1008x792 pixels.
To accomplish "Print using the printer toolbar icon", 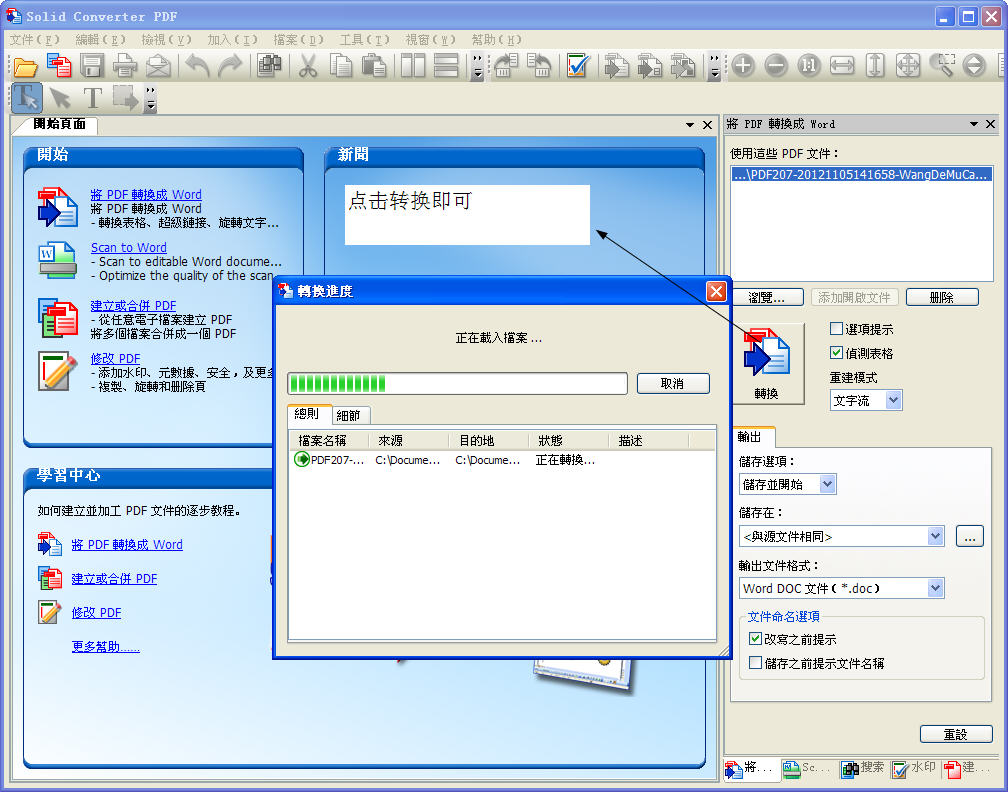I will click(125, 66).
